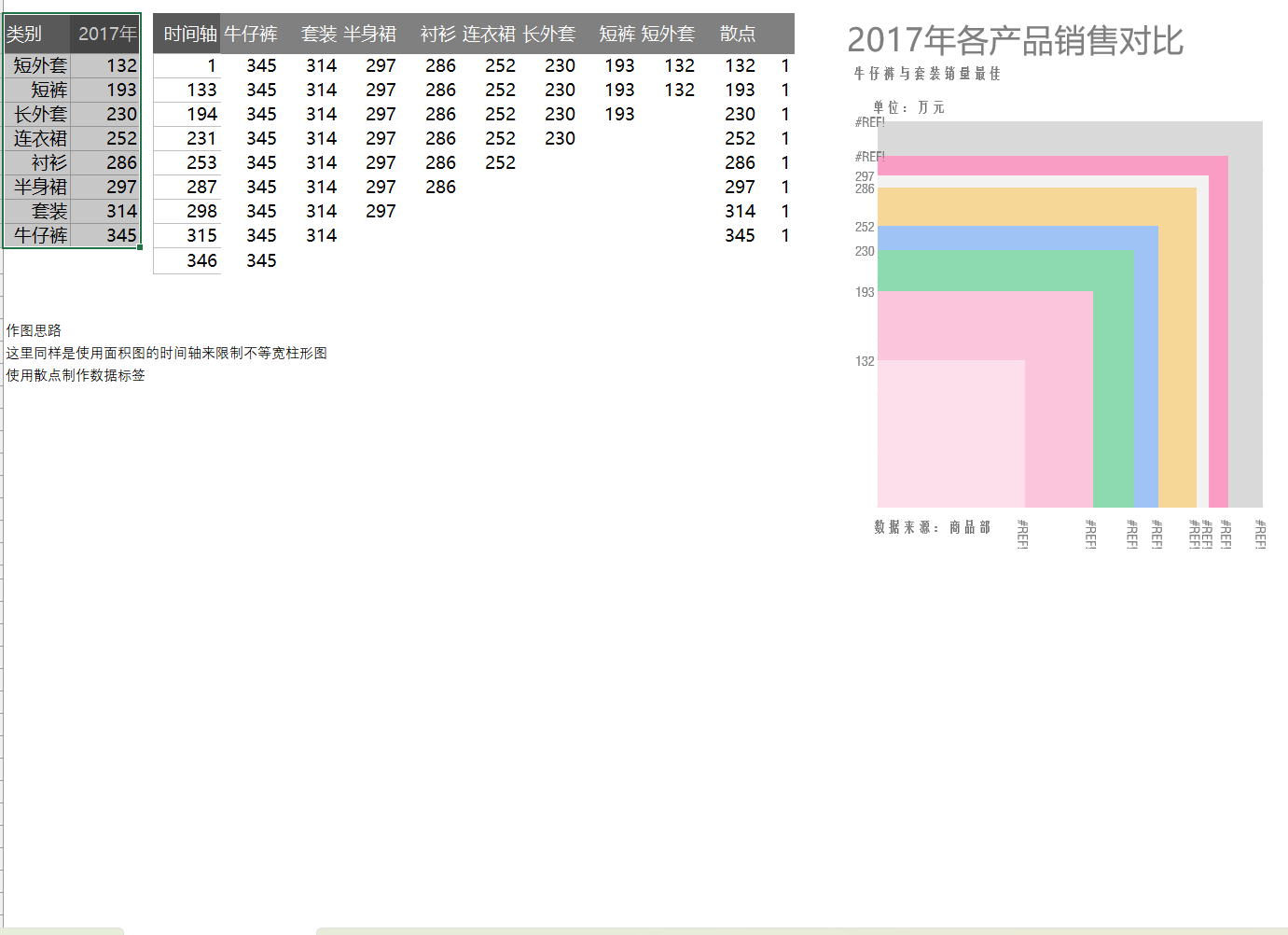Click the 2017年 value beside 长外套 row

coord(105,114)
